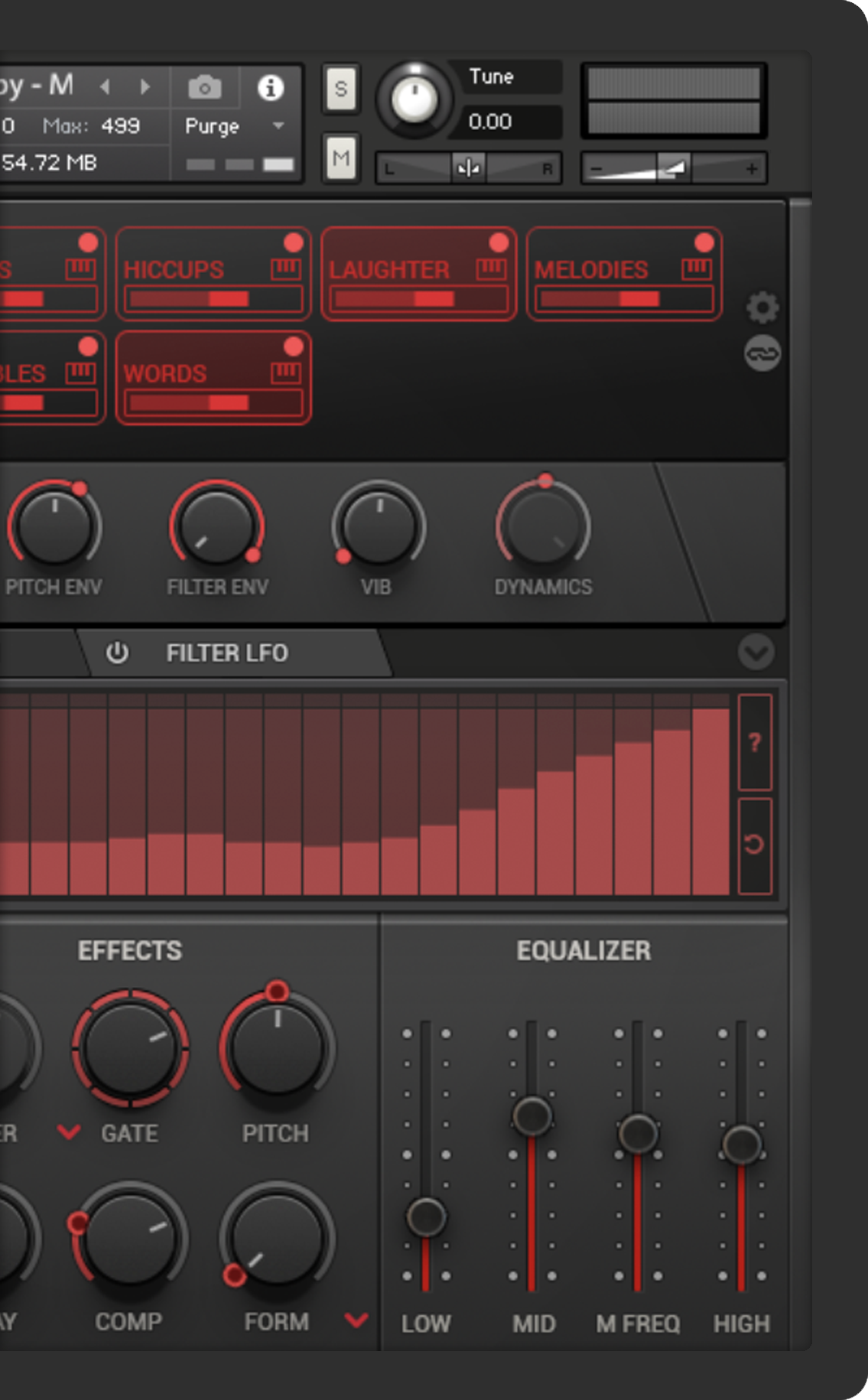Toggle the HICCUPS enable red dot

tap(293, 243)
